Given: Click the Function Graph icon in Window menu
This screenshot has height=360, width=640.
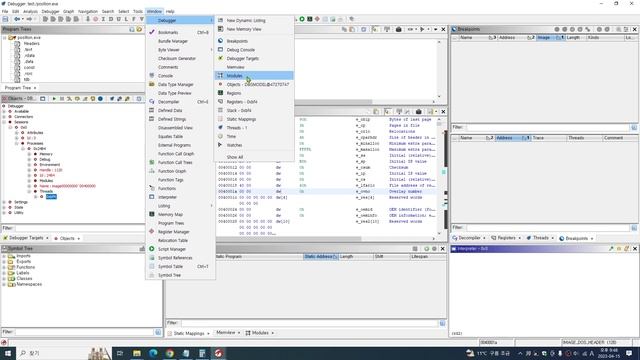Looking at the screenshot, I should (x=152, y=171).
